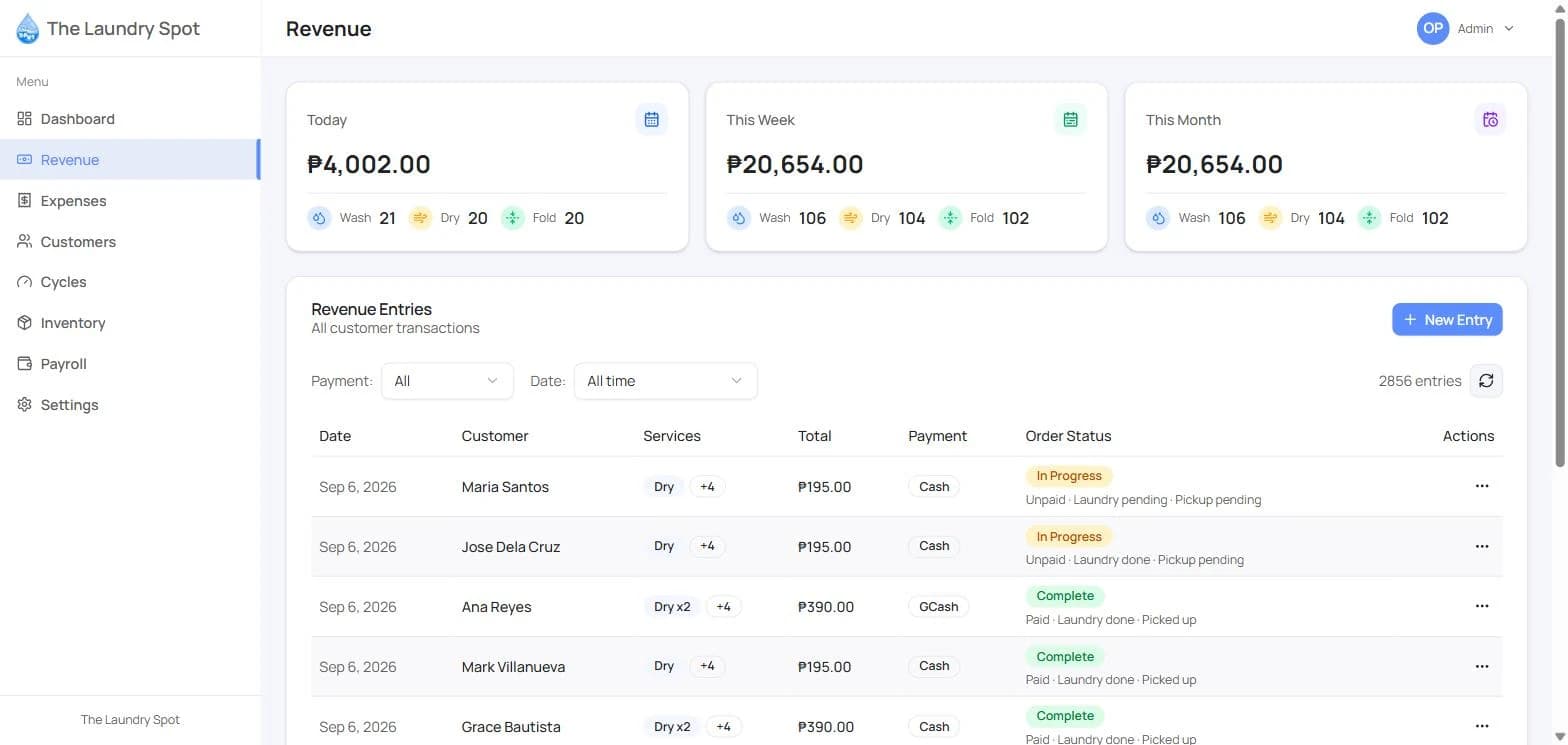Open the Payment filter dropdown
The width and height of the screenshot is (1568, 745).
point(447,381)
